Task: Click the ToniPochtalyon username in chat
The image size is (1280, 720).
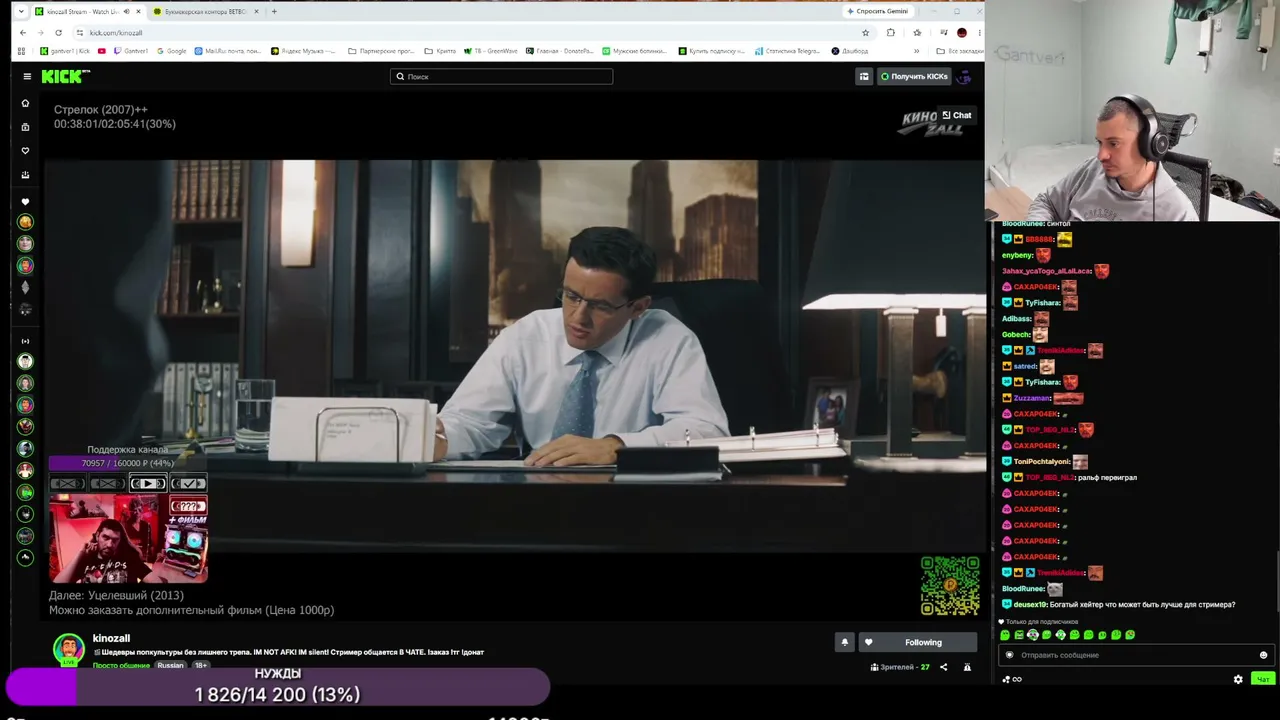Action: tap(1042, 461)
